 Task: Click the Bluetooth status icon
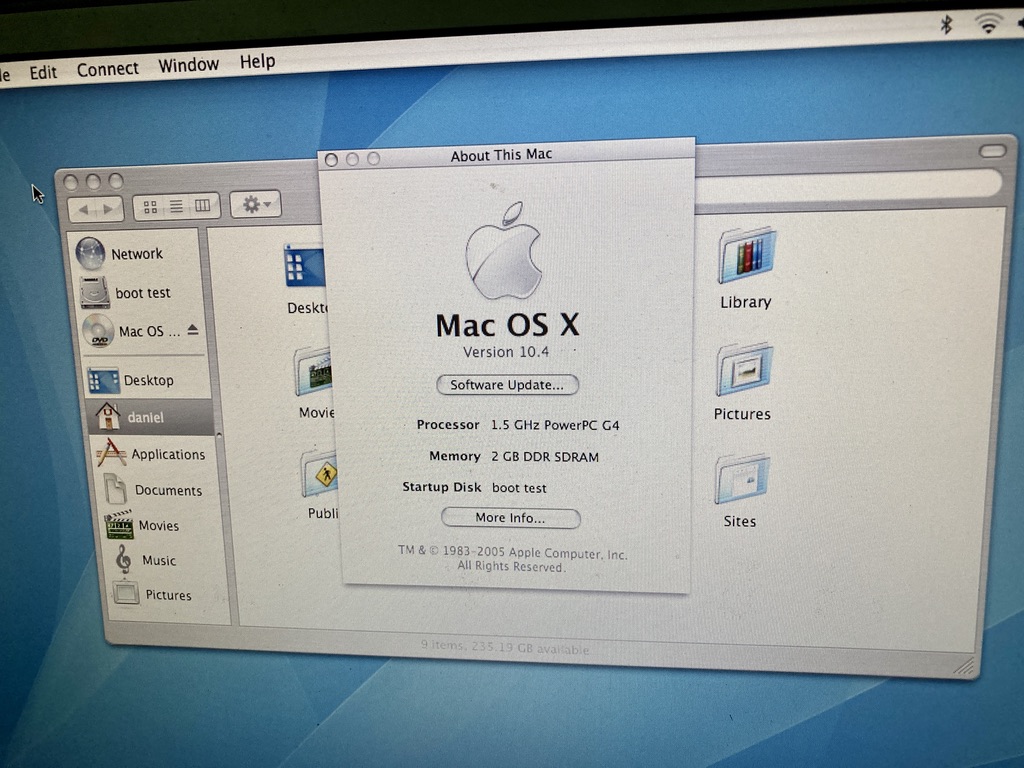[946, 25]
